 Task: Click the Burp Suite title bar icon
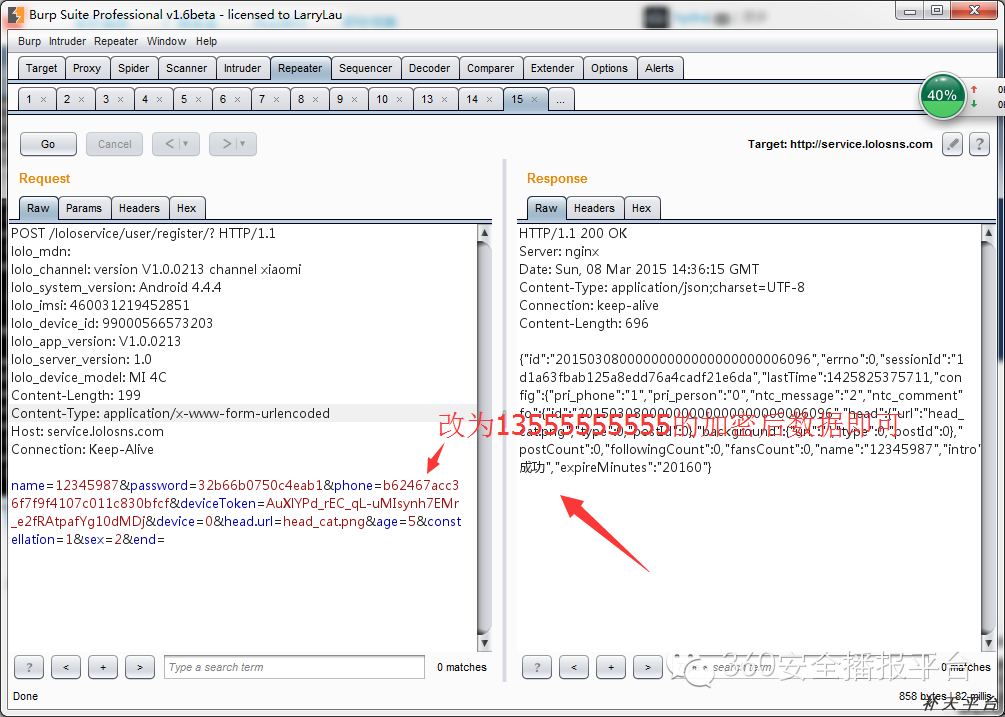pyautogui.click(x=15, y=14)
